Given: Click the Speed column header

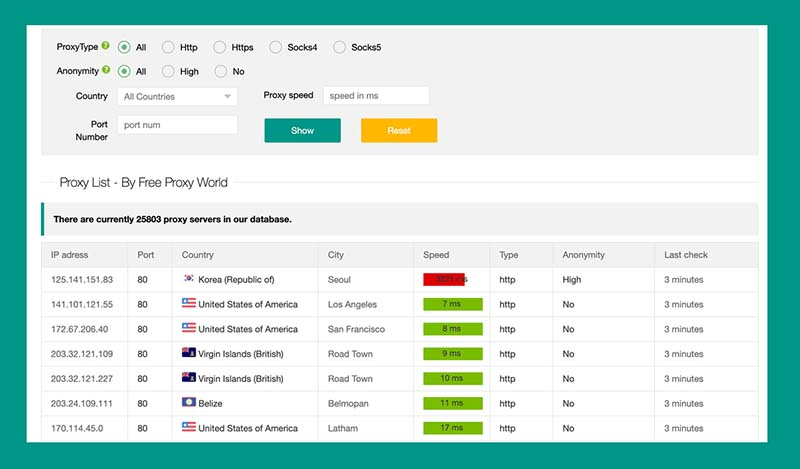Looking at the screenshot, I should click(436, 255).
